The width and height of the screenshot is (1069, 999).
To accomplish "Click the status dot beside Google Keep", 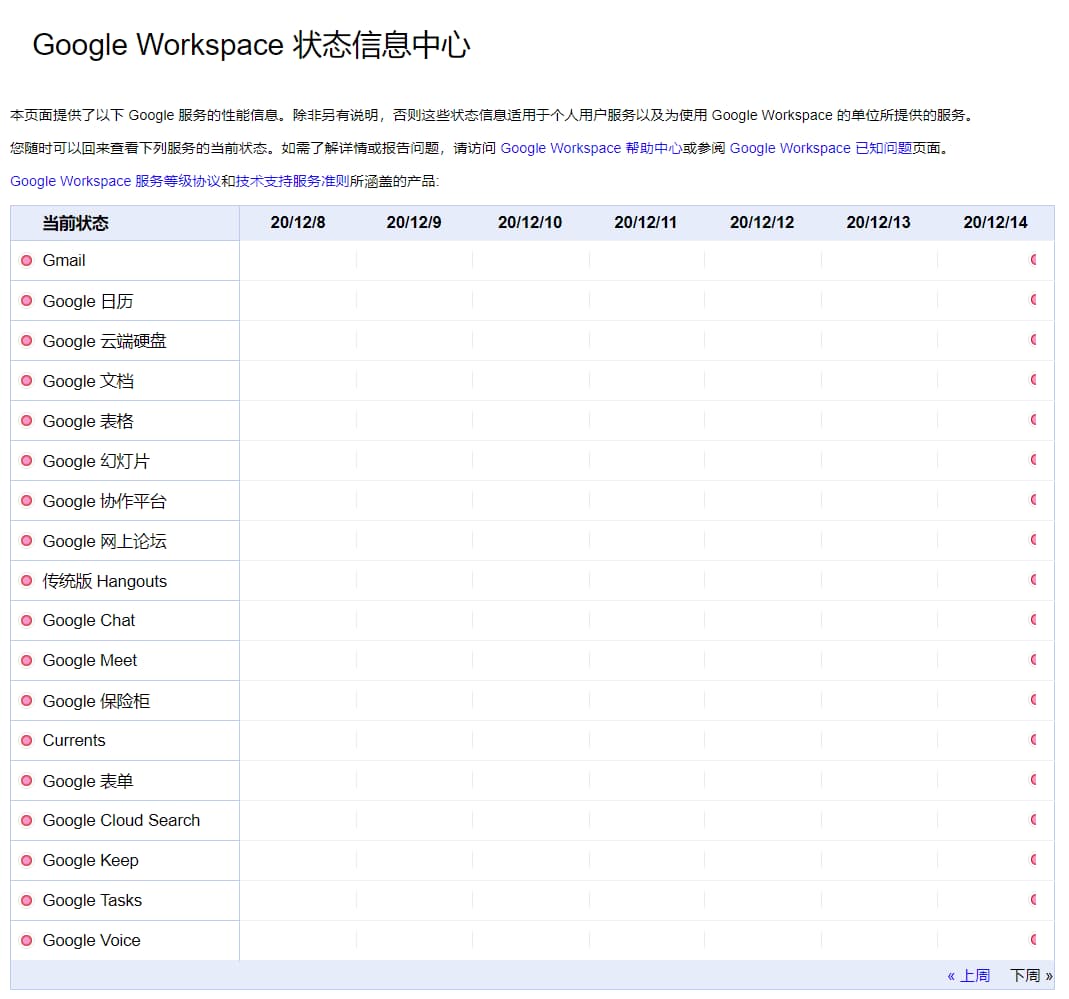I will (x=27, y=861).
